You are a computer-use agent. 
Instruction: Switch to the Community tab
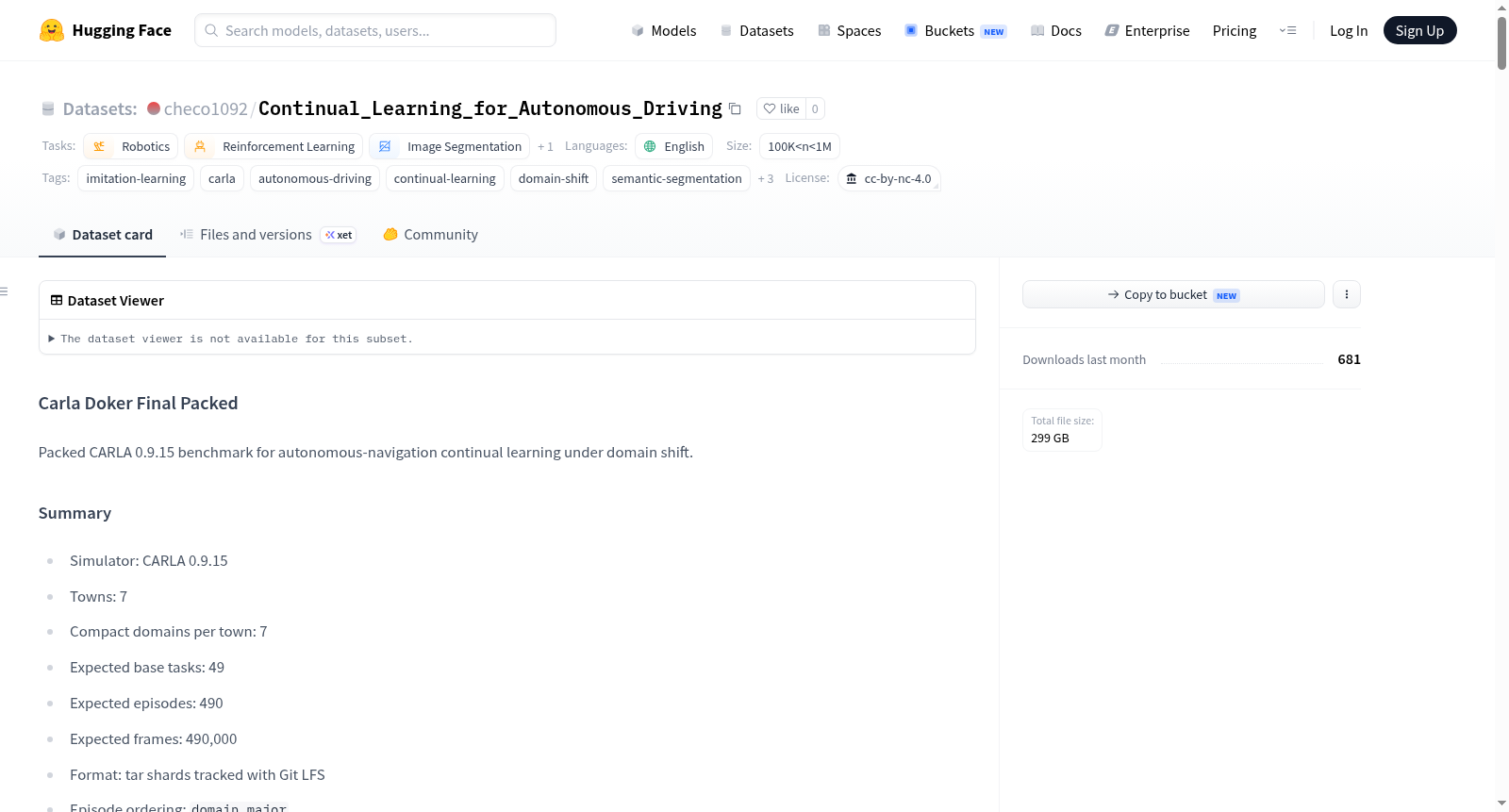click(430, 235)
